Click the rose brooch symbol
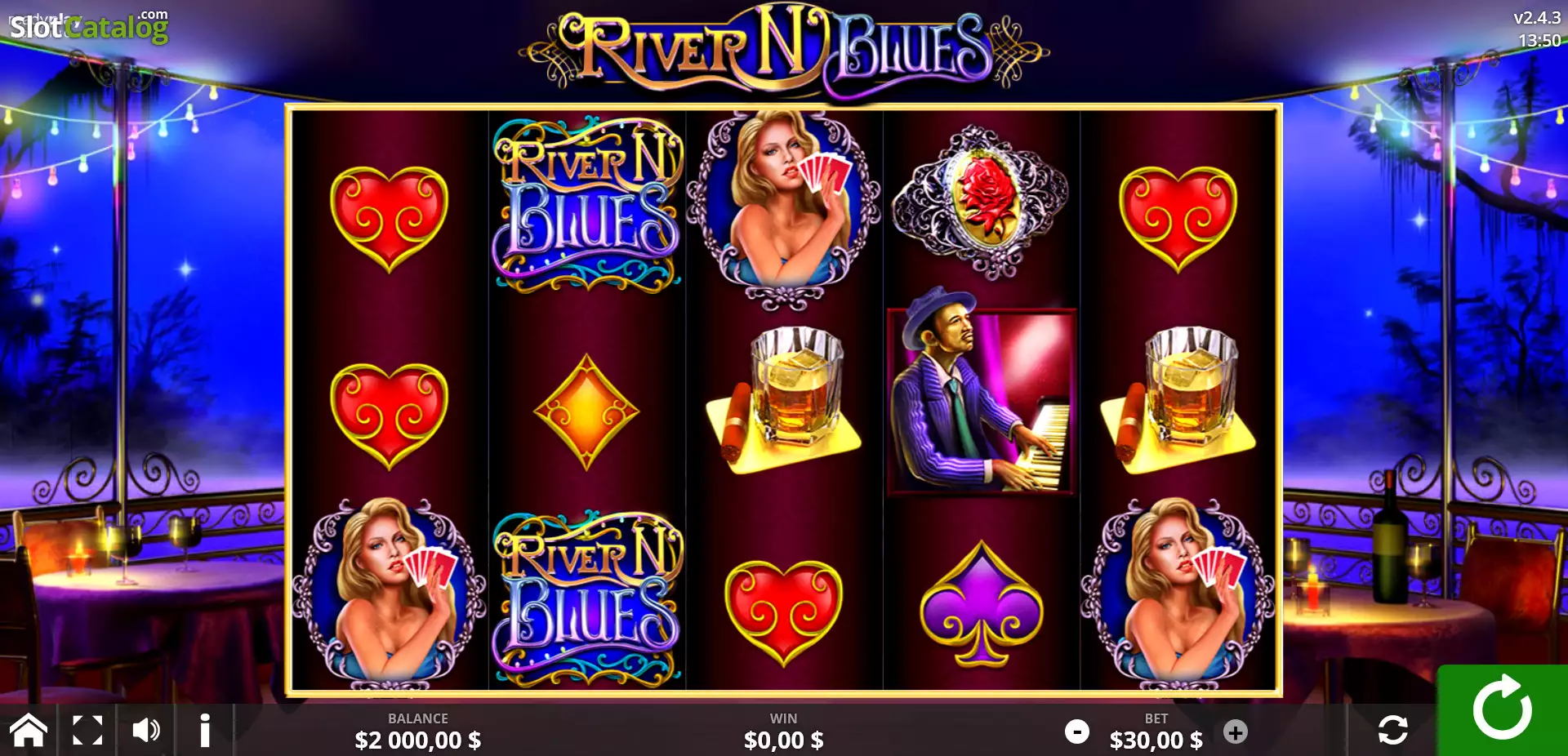Screen dimensions: 1568x756 pos(980,202)
